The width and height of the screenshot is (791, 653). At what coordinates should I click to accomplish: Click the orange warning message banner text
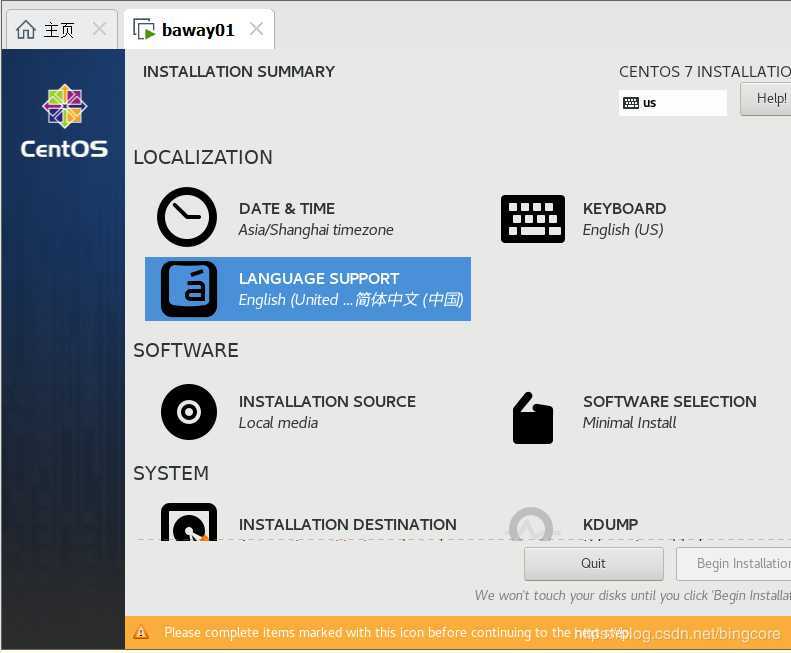click(397, 632)
